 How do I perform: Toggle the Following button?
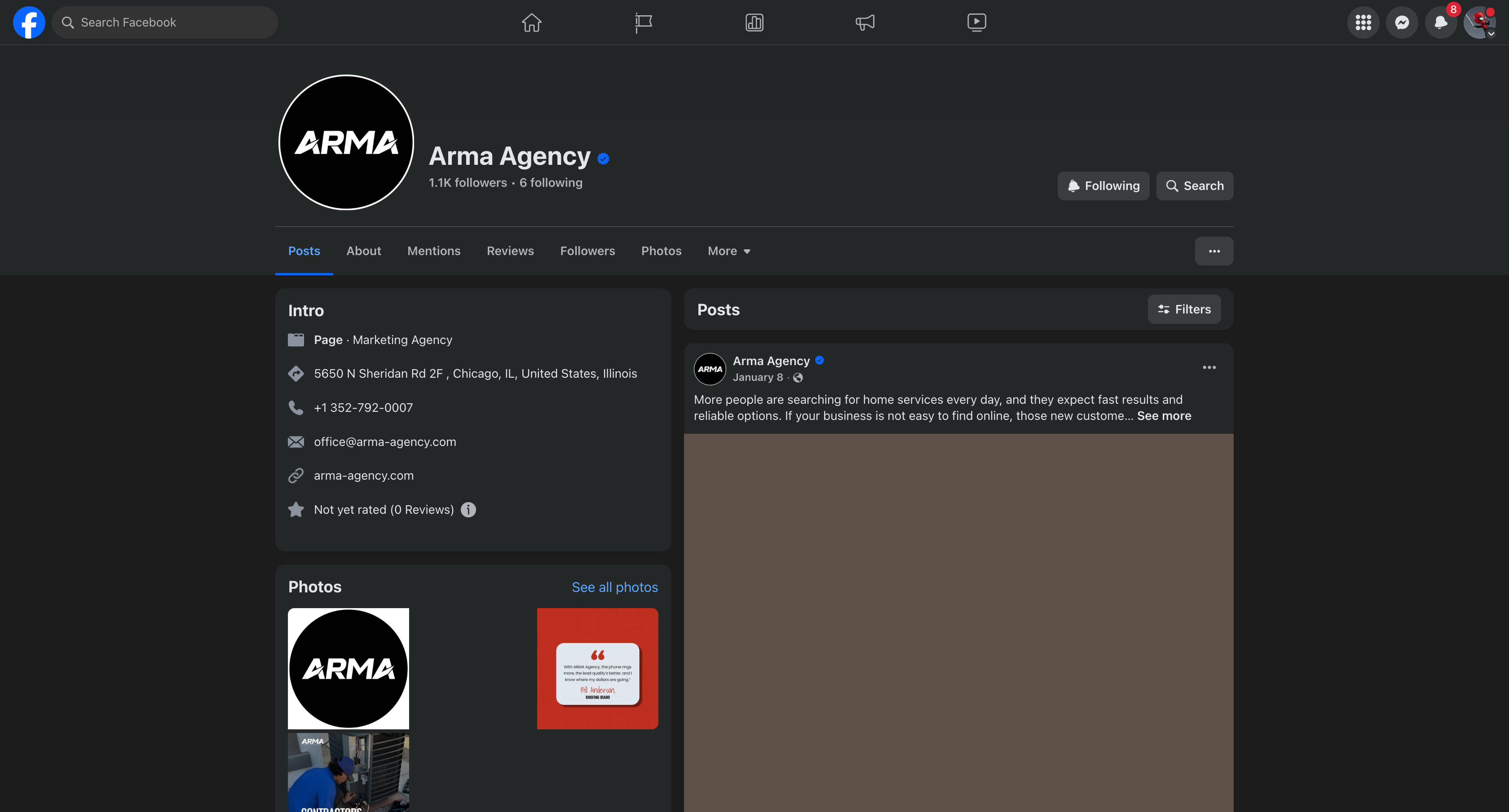(x=1103, y=186)
